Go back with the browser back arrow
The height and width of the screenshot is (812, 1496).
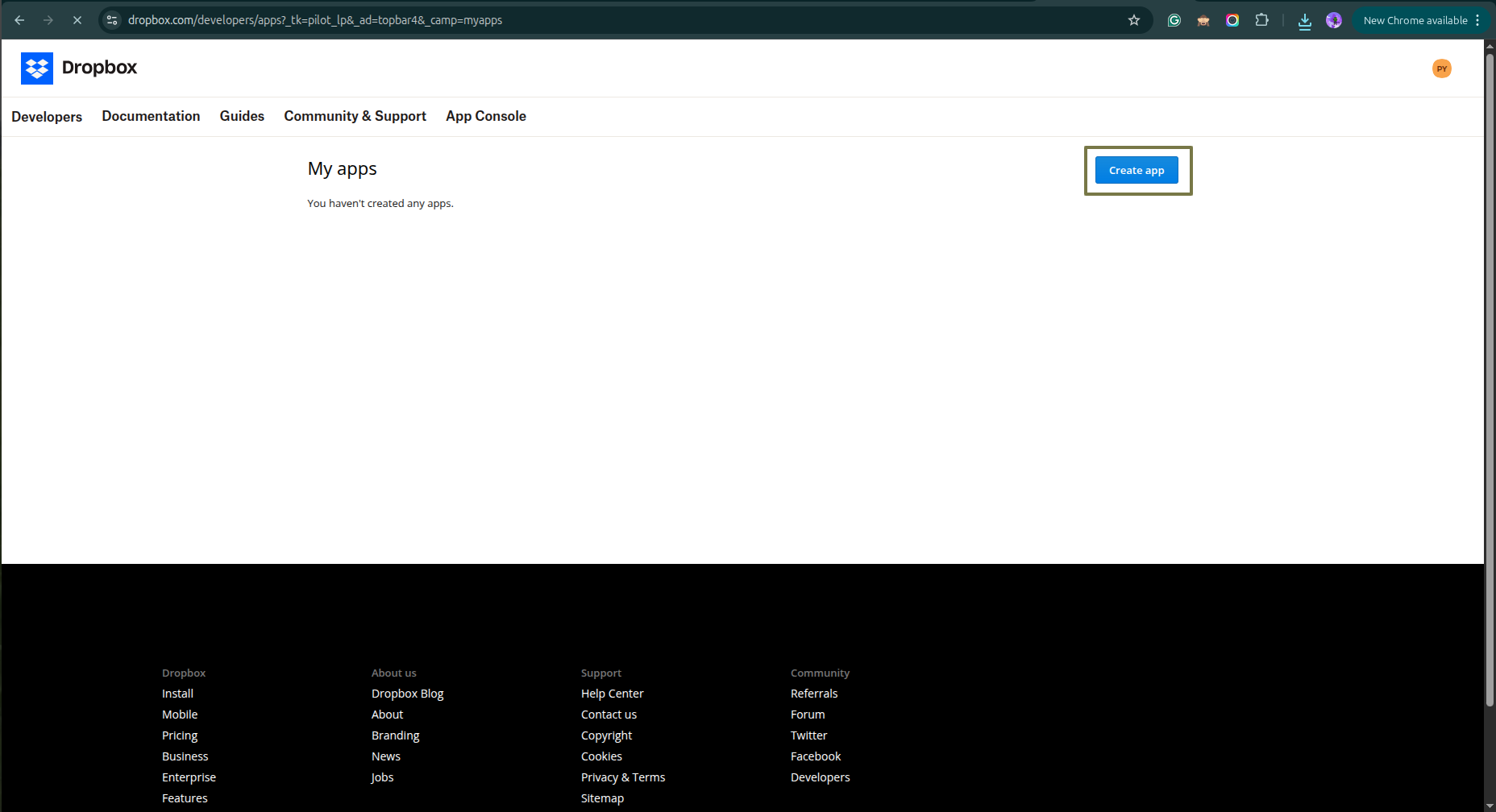19,20
